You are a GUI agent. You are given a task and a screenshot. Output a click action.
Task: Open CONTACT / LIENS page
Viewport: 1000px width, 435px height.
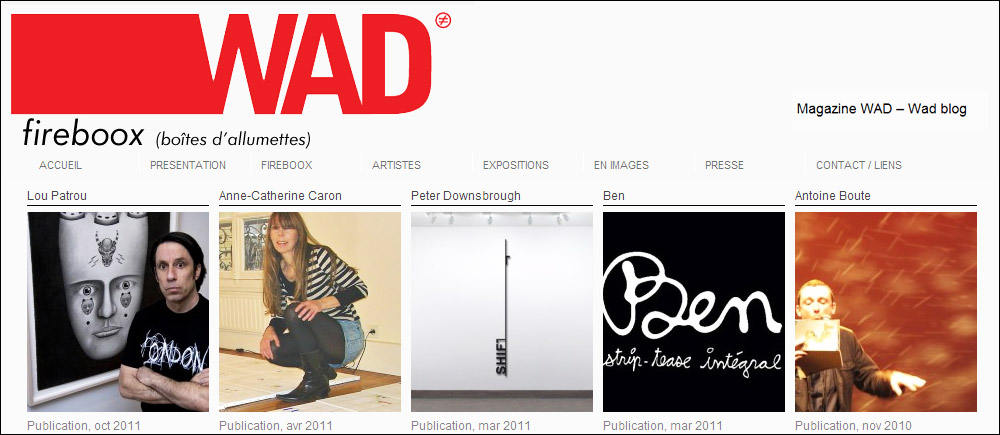pos(858,165)
